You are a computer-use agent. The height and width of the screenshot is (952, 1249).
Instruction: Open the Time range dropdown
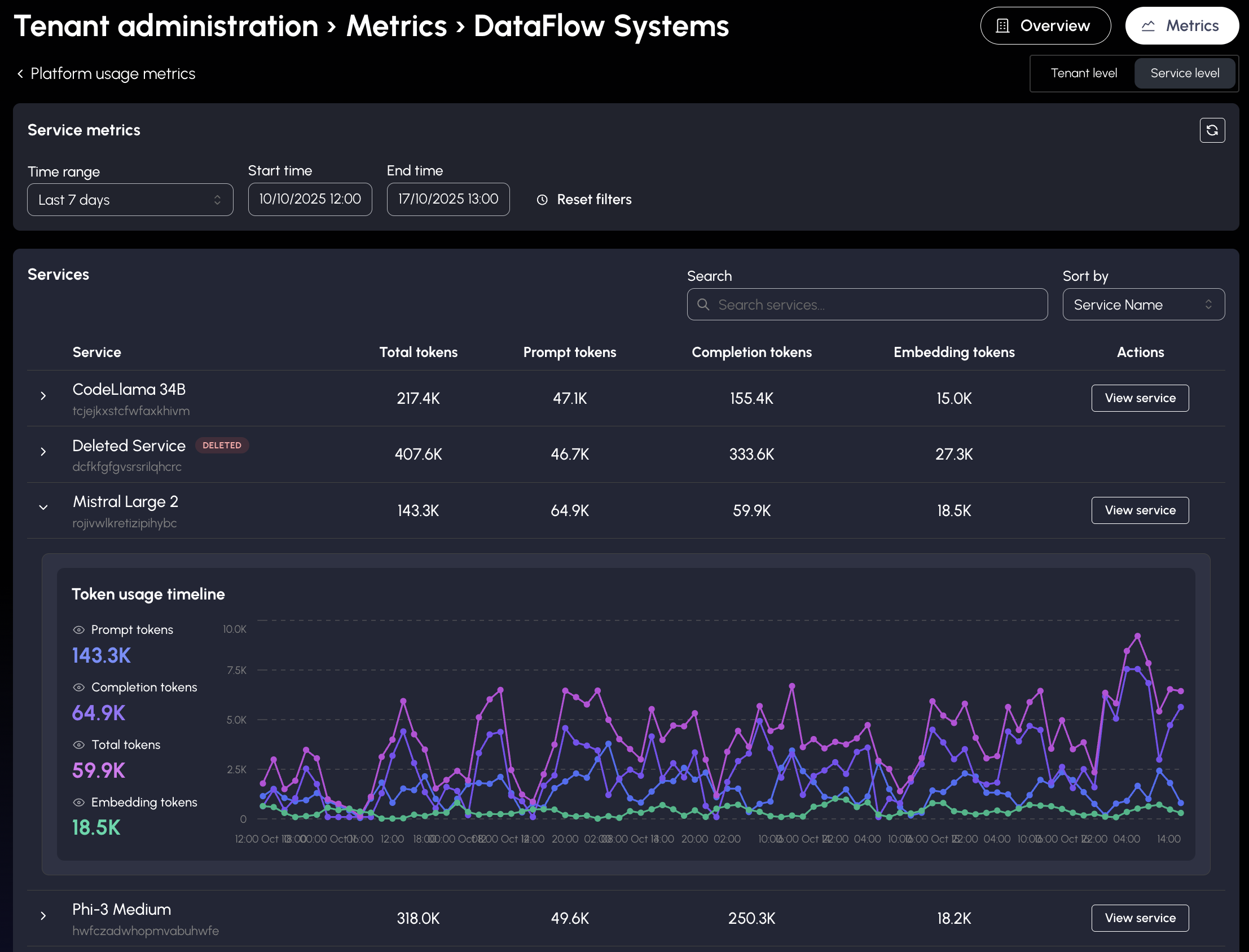[130, 200]
